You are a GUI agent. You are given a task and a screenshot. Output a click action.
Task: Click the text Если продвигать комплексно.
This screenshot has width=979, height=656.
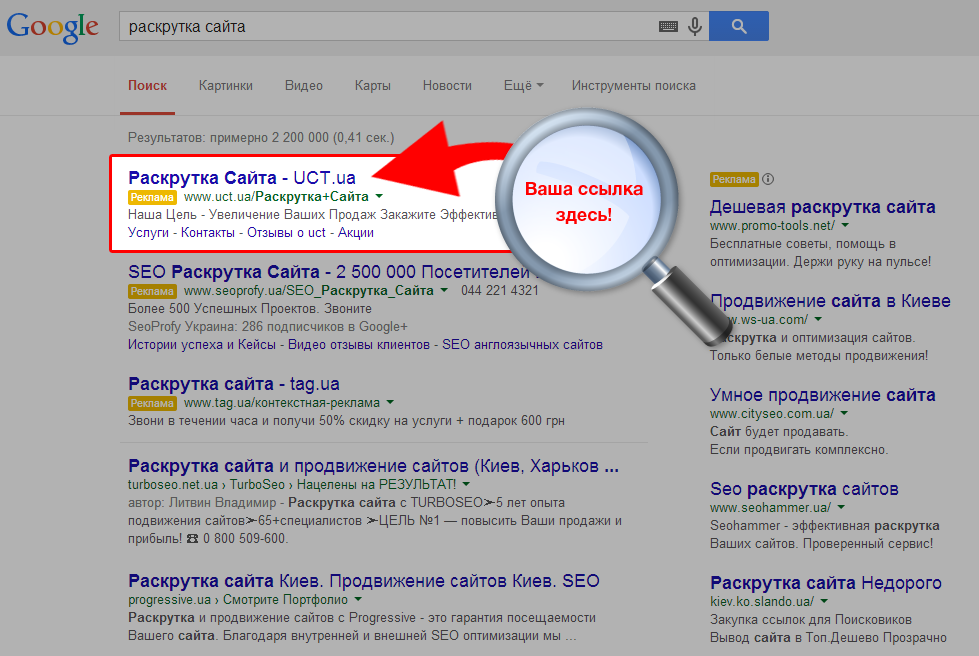pos(799,449)
